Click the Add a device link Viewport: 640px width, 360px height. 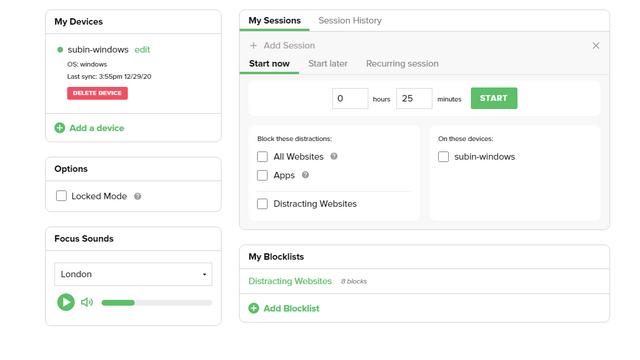pos(96,128)
